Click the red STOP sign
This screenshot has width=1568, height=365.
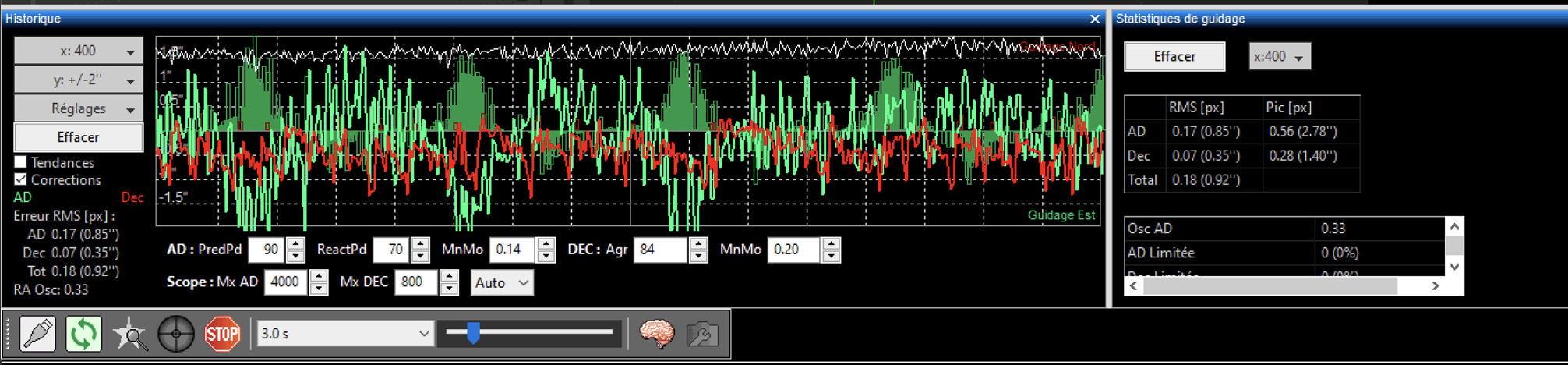(222, 334)
